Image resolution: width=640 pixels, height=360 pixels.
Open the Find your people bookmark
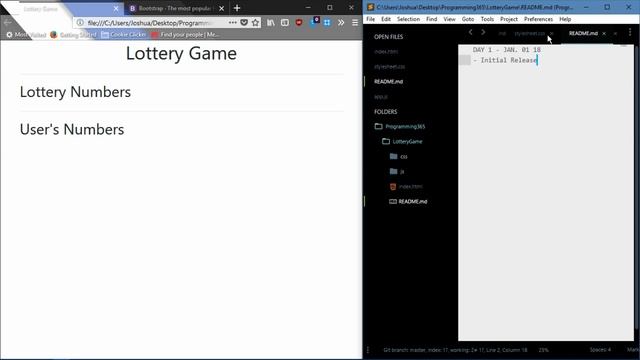(186, 35)
